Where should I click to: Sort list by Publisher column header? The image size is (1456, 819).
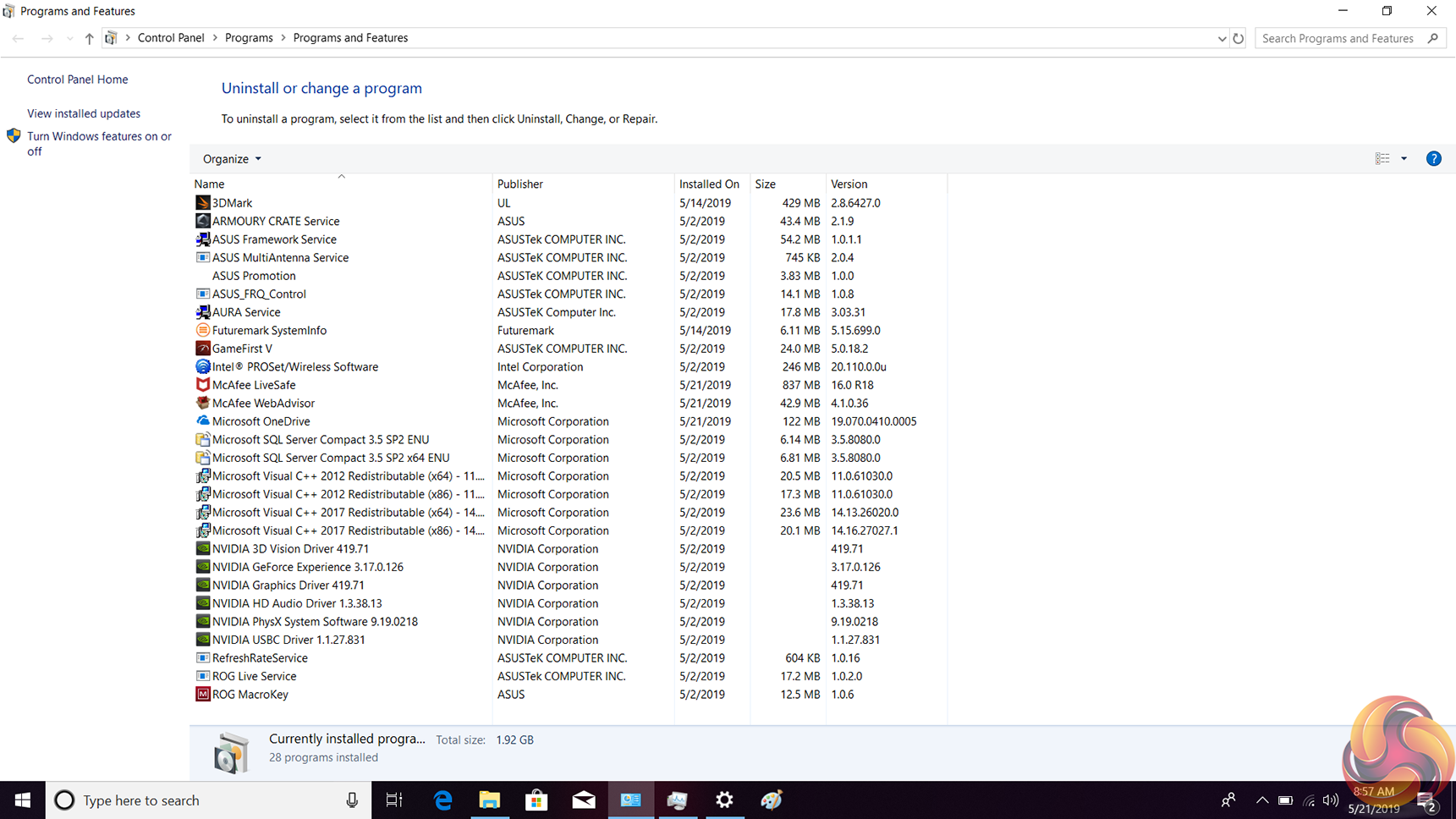(520, 184)
